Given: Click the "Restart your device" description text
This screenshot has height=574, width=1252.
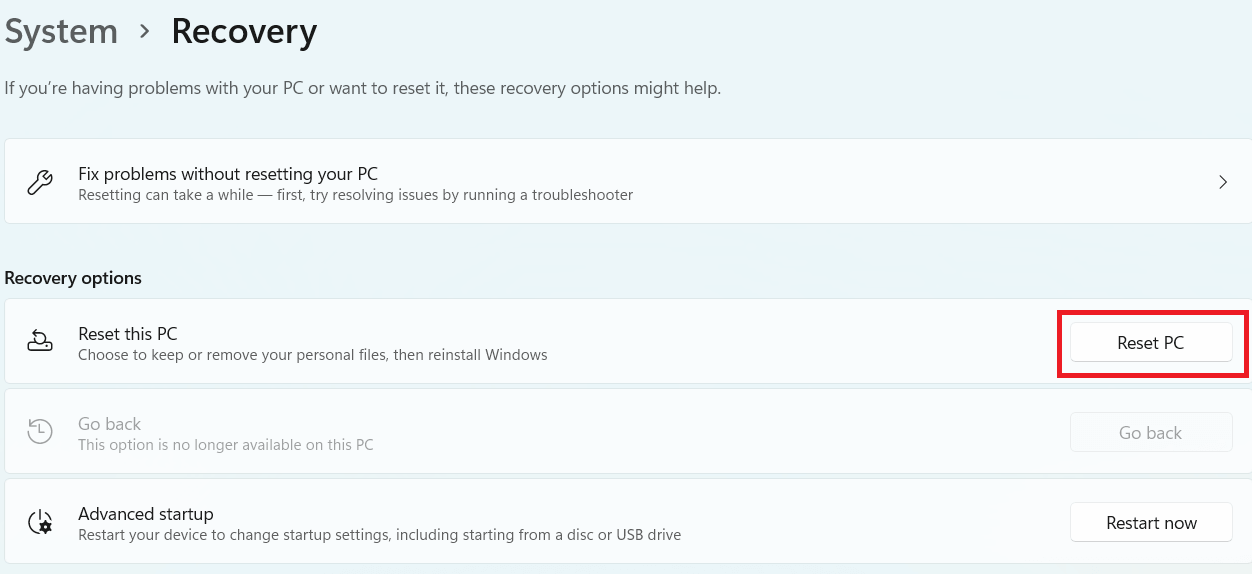Looking at the screenshot, I should point(380,535).
